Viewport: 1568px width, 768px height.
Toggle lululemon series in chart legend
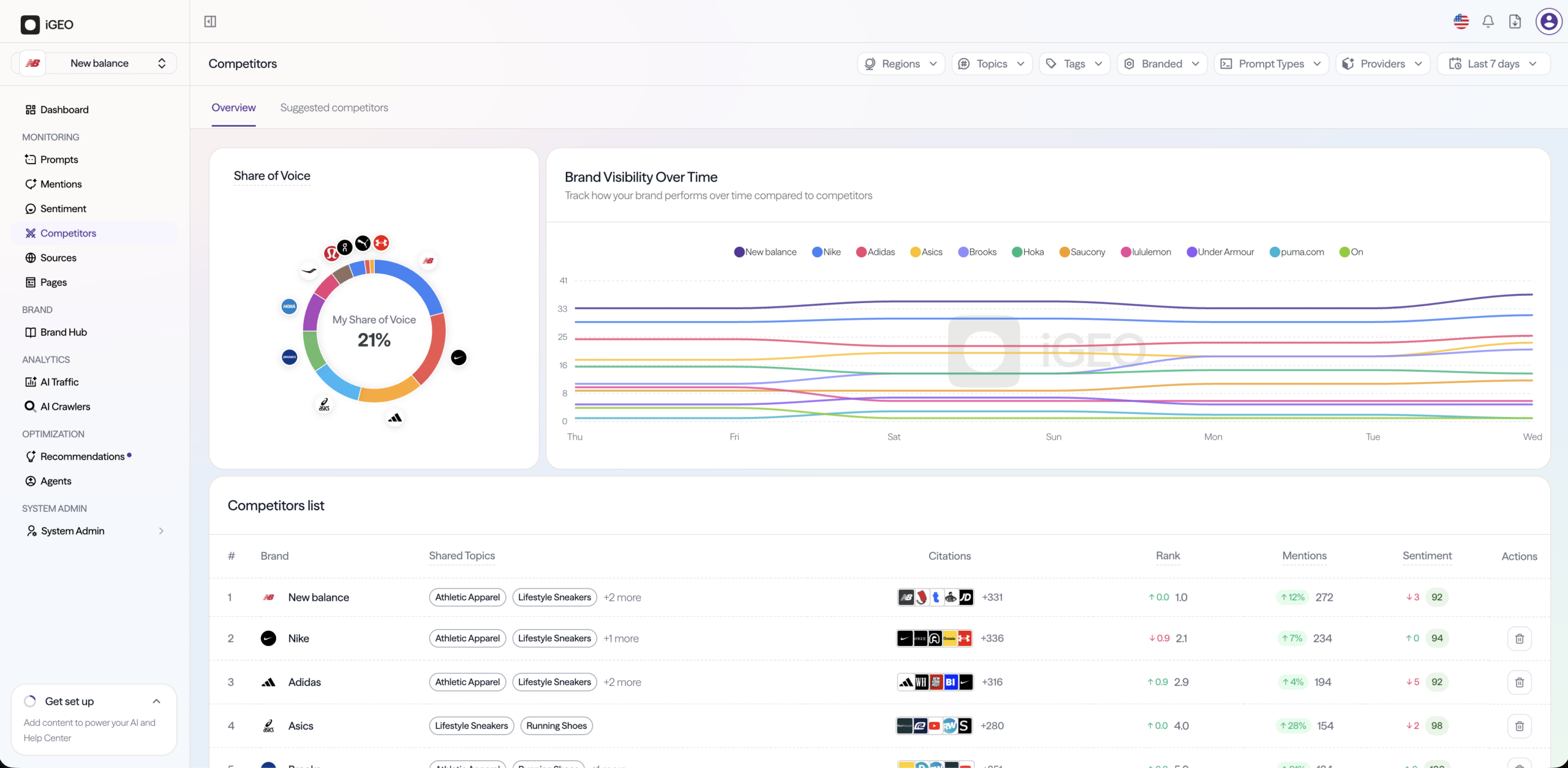(x=1145, y=252)
